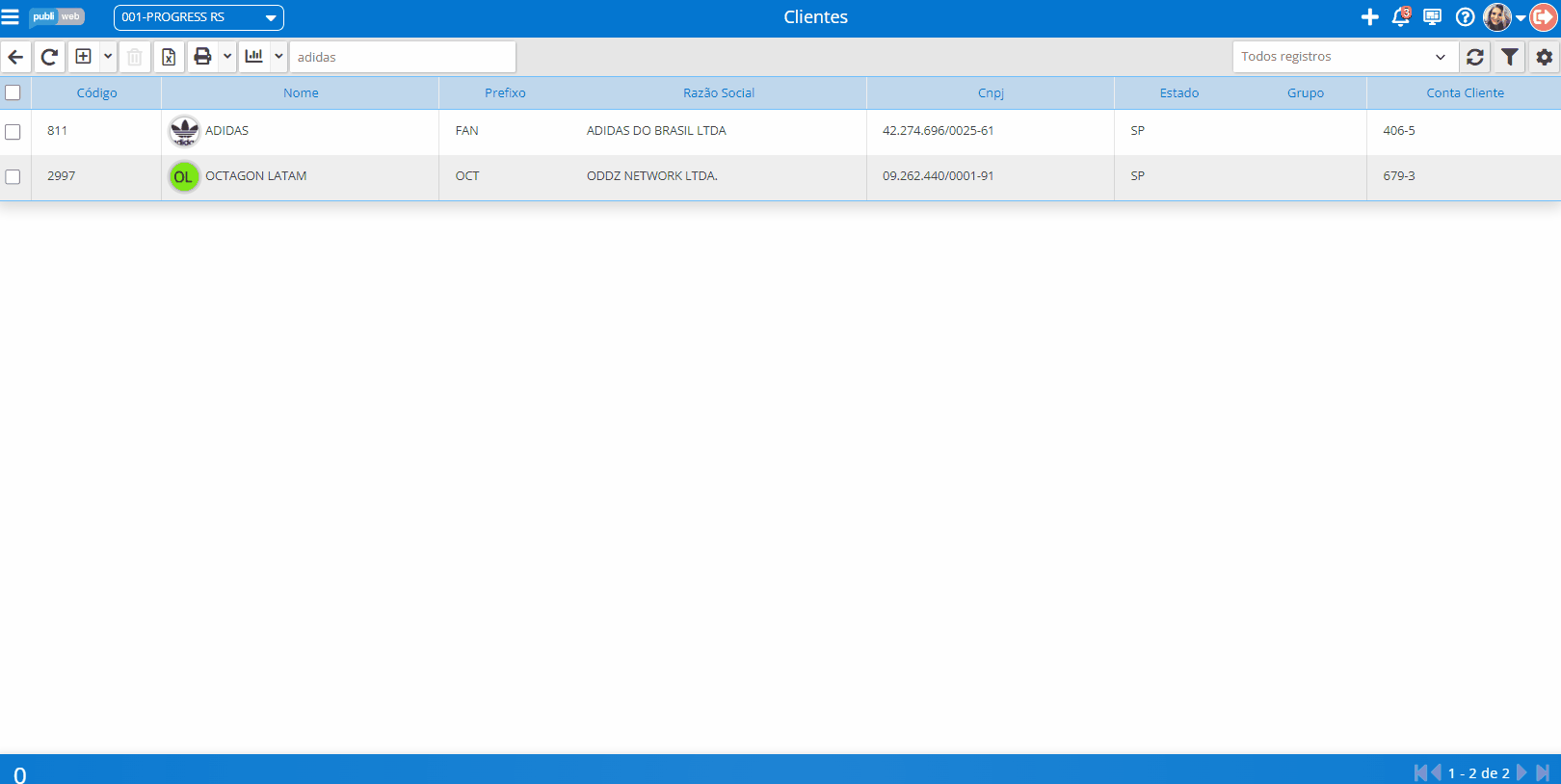
Task: Click the ADIDAS DO BRASIL LTDA cell
Action: (x=656, y=131)
